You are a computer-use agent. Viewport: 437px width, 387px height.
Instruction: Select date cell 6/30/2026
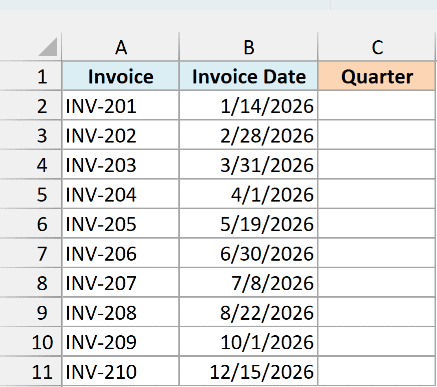(249, 253)
